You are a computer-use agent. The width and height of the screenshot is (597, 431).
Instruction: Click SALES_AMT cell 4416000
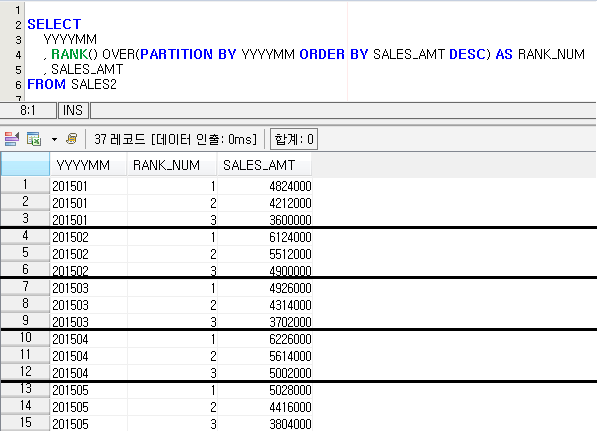pyautogui.click(x=265, y=407)
